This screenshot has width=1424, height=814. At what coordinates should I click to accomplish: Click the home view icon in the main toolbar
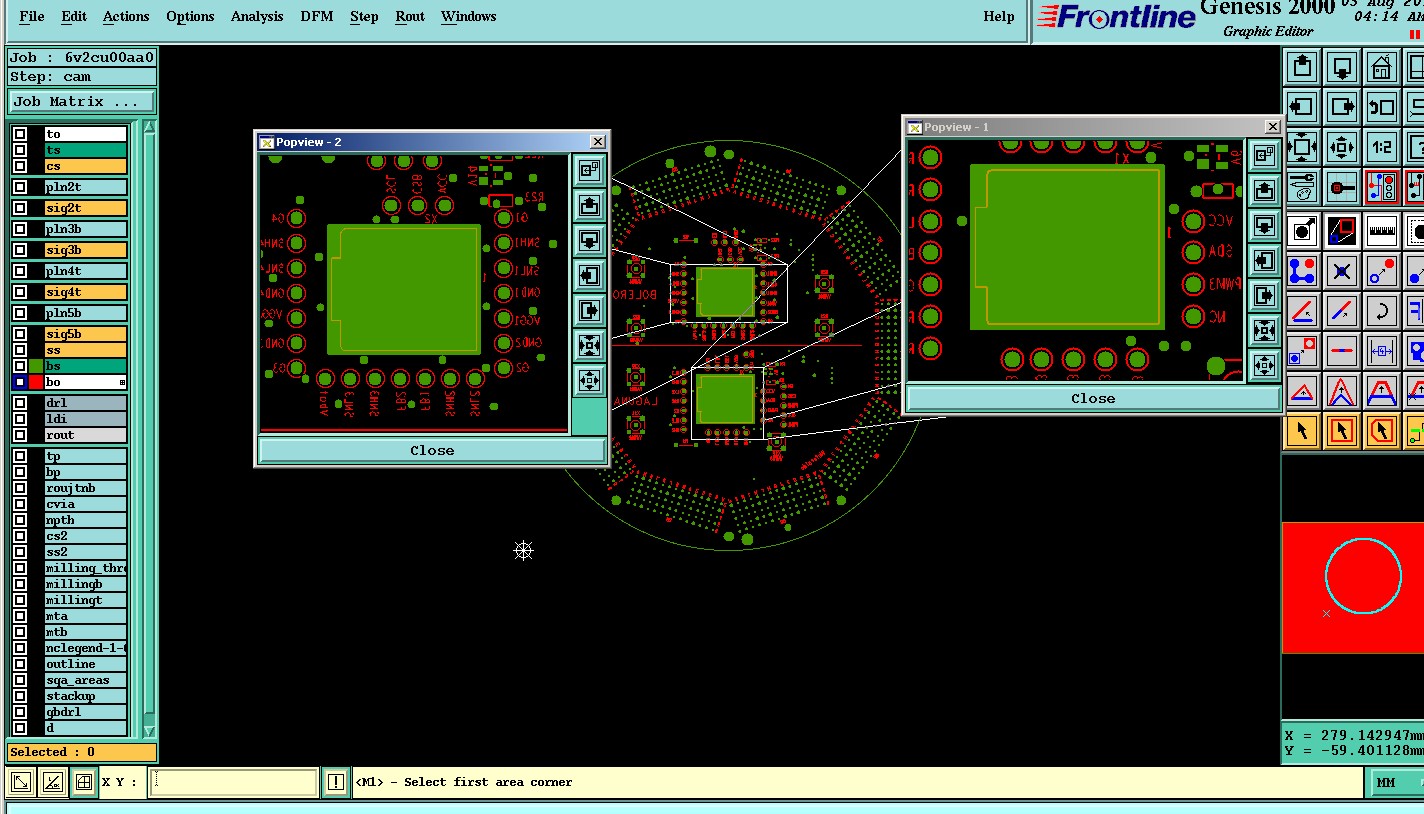click(1381, 68)
